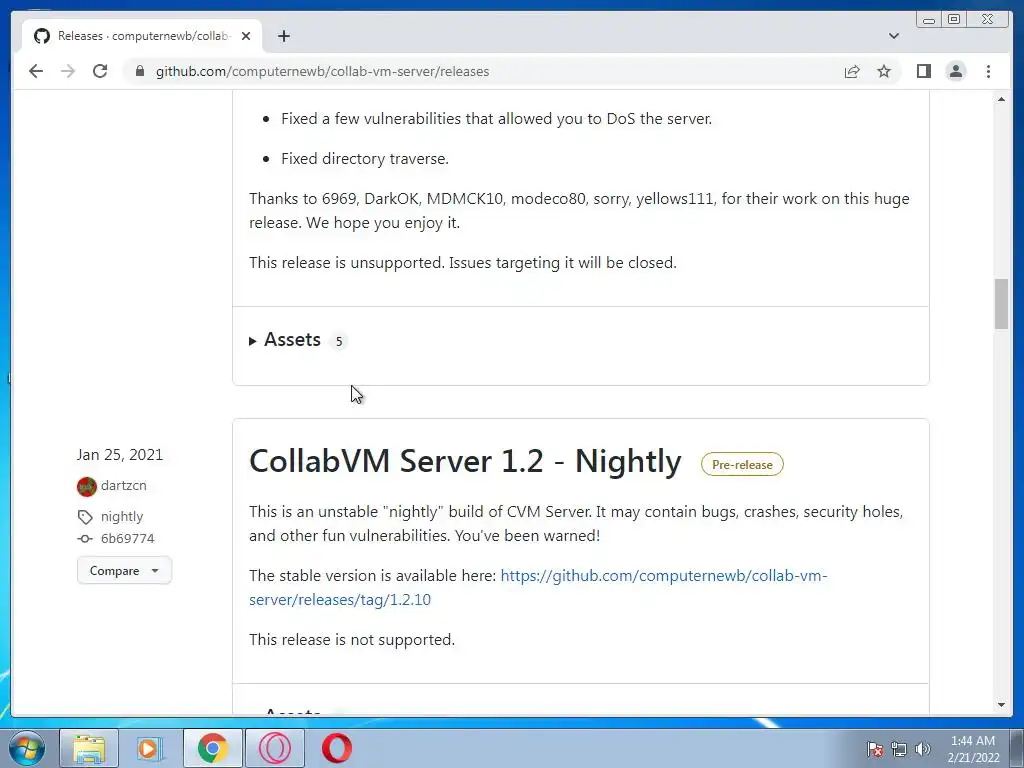Open the Windows Start menu

pos(26,748)
